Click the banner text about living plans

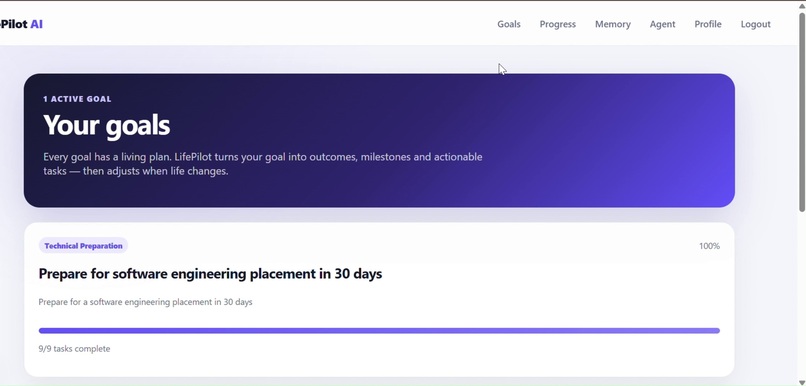[x=263, y=163]
